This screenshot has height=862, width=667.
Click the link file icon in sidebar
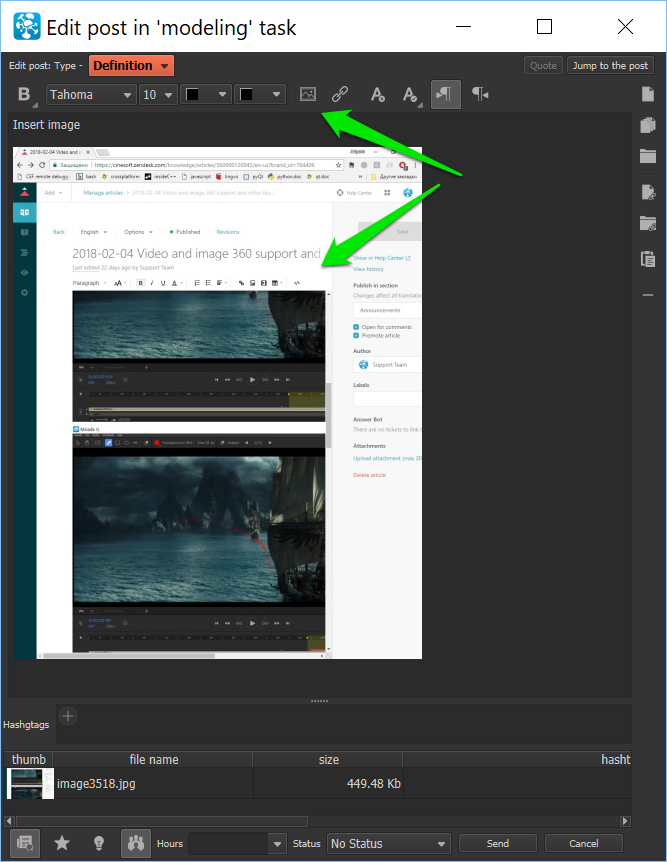(648, 192)
